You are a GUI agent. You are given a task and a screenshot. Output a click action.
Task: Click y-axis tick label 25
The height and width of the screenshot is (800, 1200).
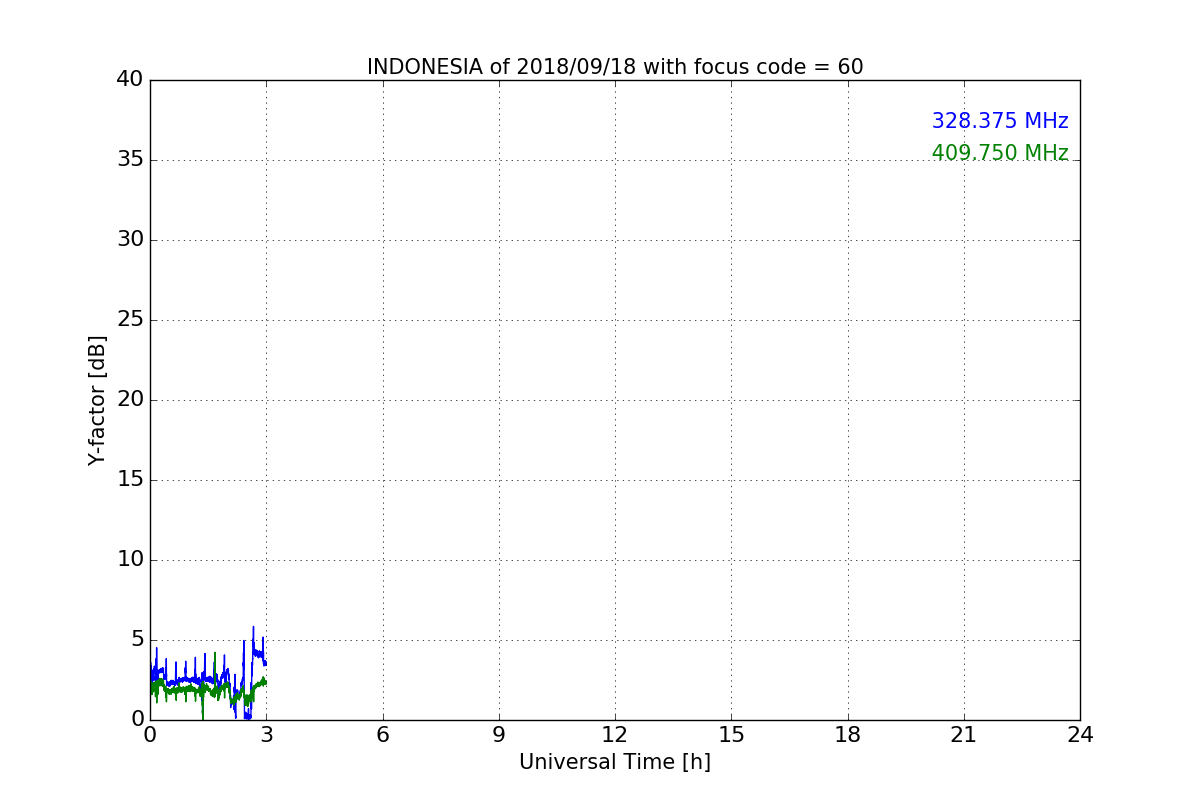pos(130,320)
